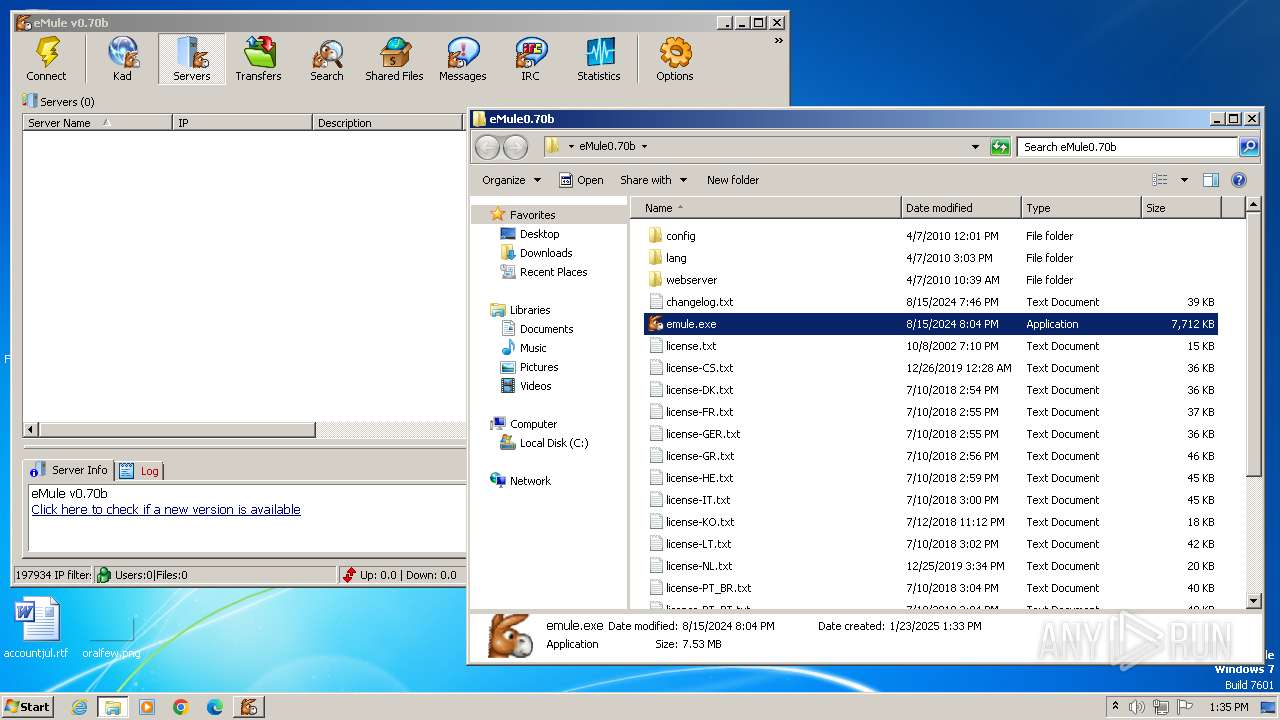Image resolution: width=1280 pixels, height=720 pixels.
Task: Open accountjul.rtf desktop icon
Action: [x=37, y=629]
